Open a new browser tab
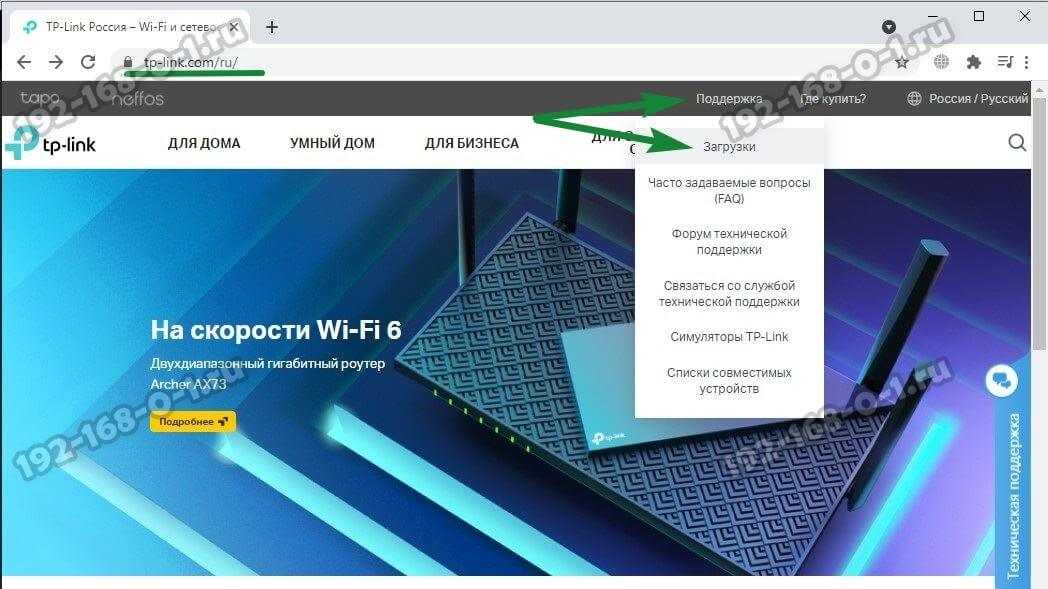The height and width of the screenshot is (589, 1048). 271,27
